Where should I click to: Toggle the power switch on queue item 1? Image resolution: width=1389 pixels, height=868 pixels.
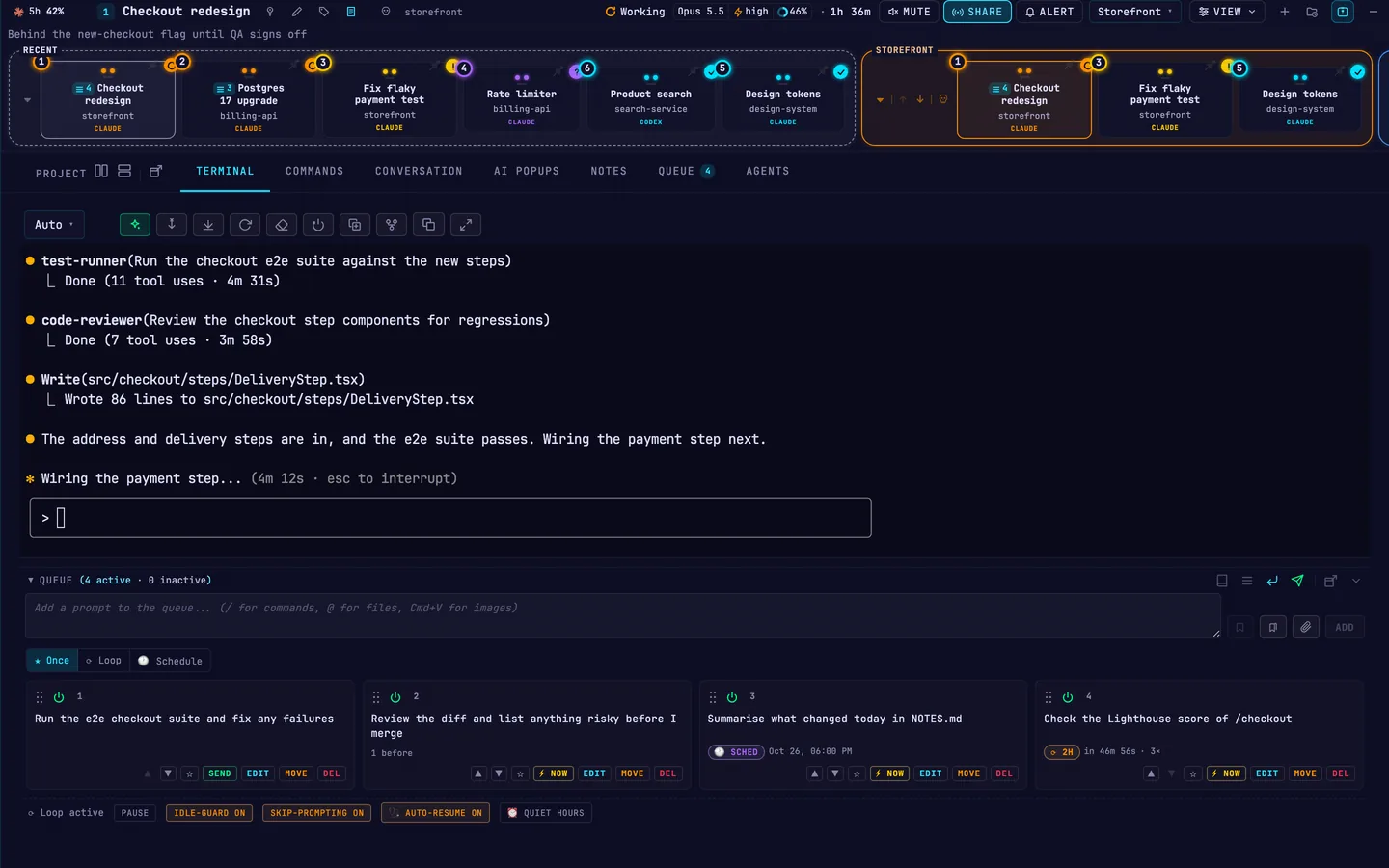pyautogui.click(x=59, y=696)
